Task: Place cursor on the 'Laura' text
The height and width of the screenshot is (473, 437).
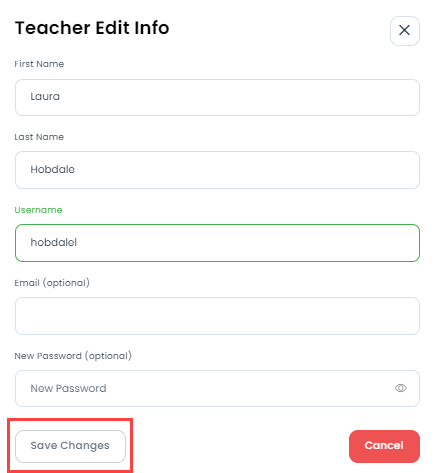Action: tap(45, 96)
